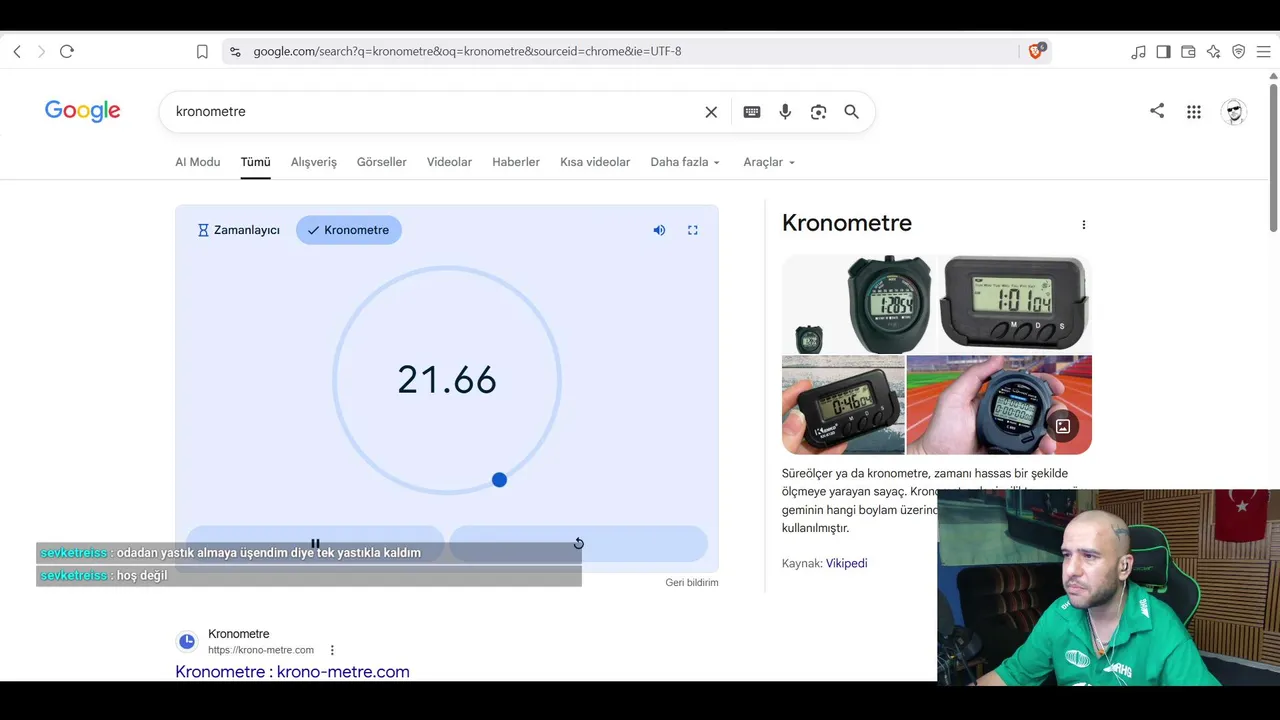
Task: Open the 0:46 handheld timer image
Action: point(843,405)
